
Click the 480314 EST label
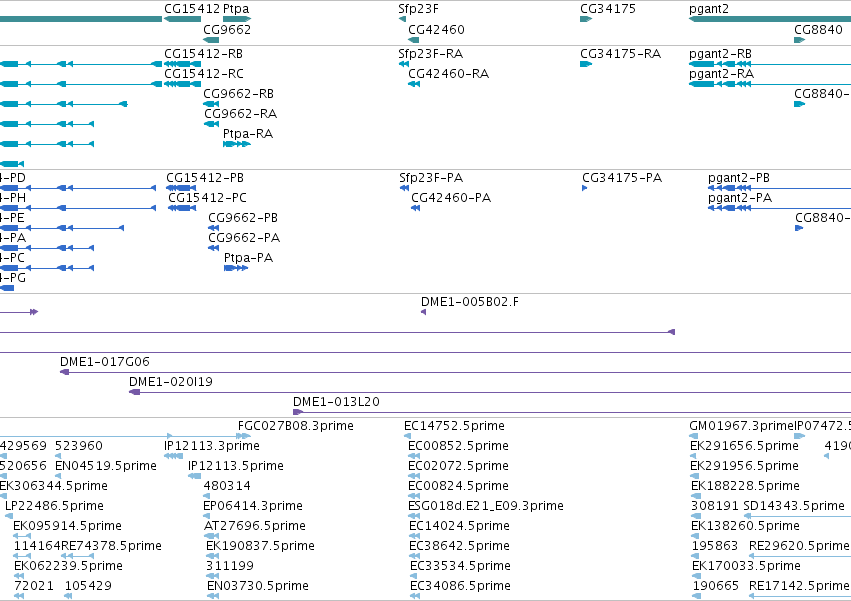click(x=227, y=486)
